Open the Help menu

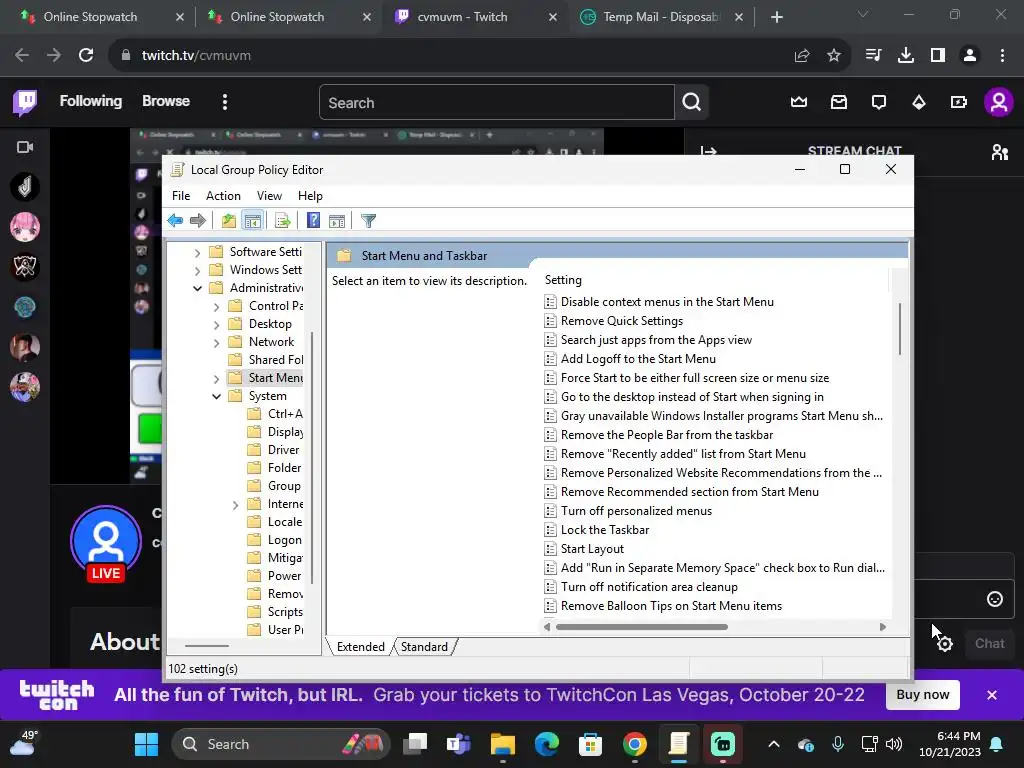pyautogui.click(x=310, y=196)
